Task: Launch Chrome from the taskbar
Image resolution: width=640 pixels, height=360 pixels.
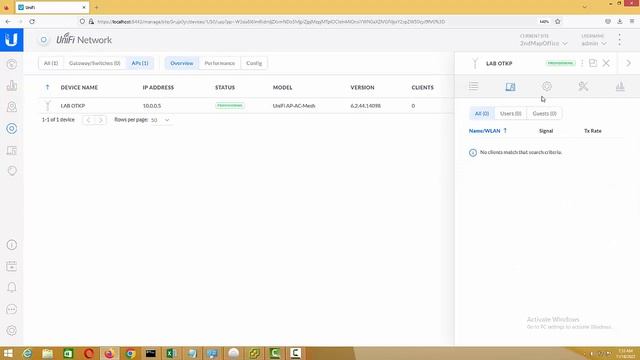Action: [x=130, y=353]
